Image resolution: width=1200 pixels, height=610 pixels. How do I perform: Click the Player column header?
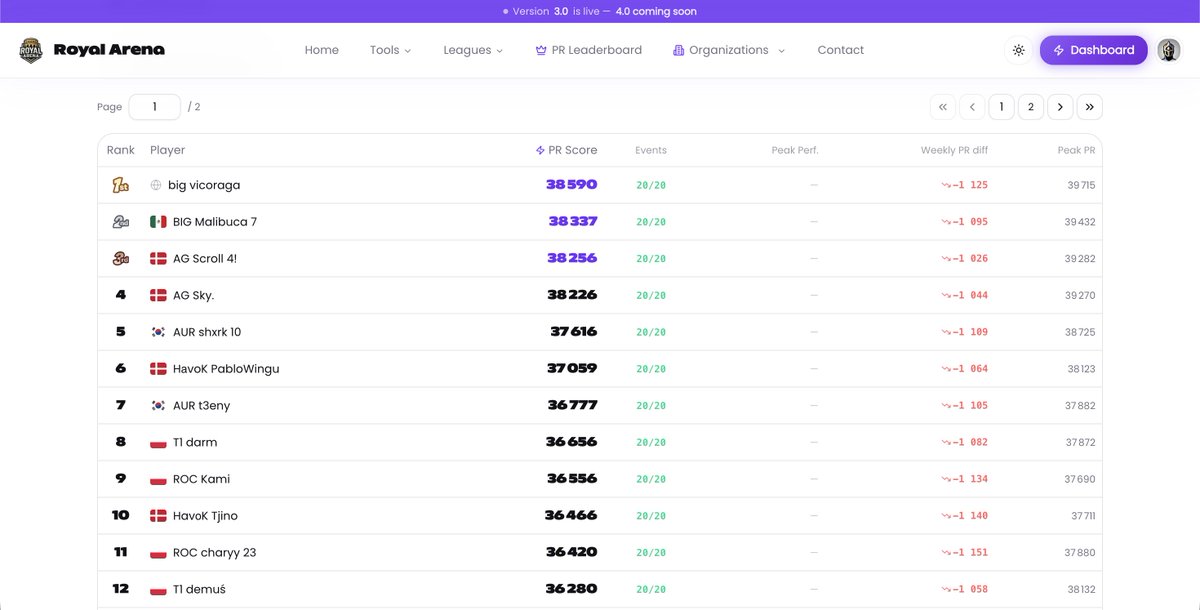(168, 150)
